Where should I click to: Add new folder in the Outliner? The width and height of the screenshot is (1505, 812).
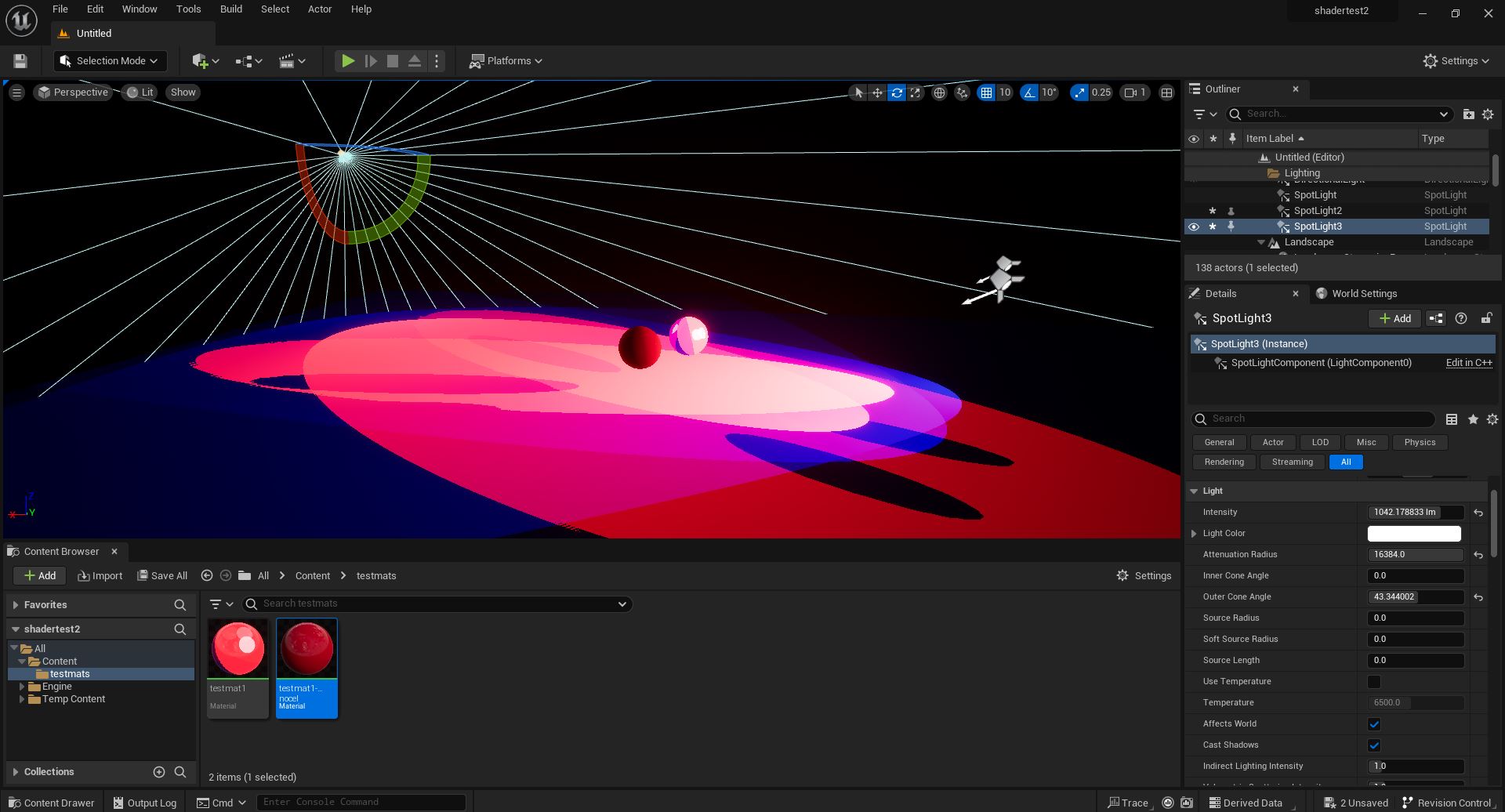pyautogui.click(x=1468, y=114)
